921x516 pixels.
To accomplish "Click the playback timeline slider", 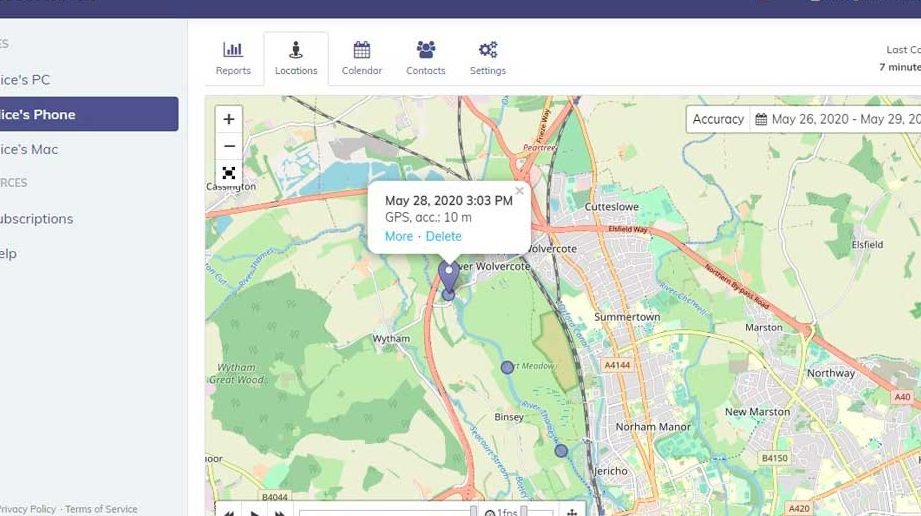I will point(385,512).
